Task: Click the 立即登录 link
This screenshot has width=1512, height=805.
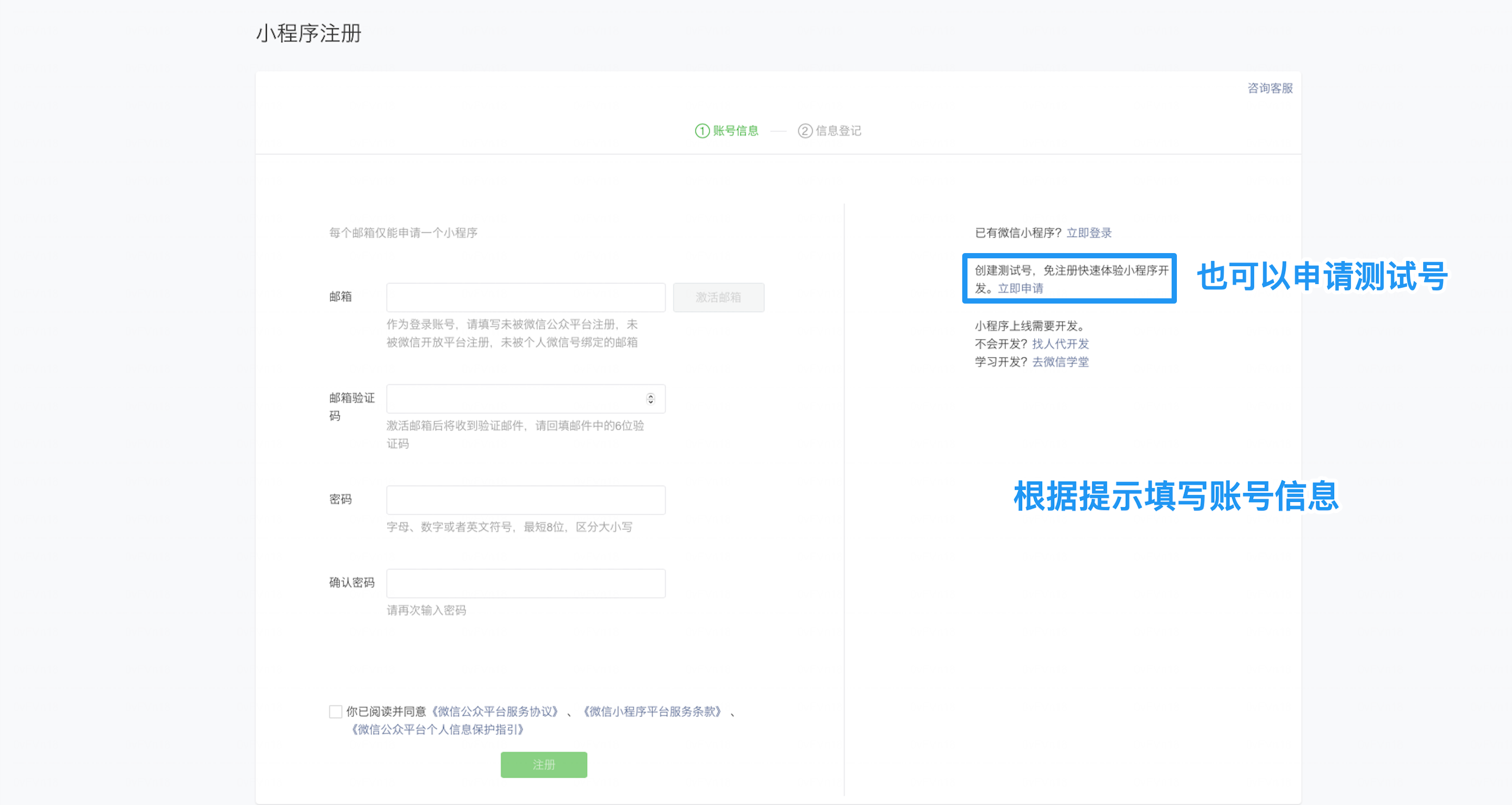Action: click(1089, 233)
